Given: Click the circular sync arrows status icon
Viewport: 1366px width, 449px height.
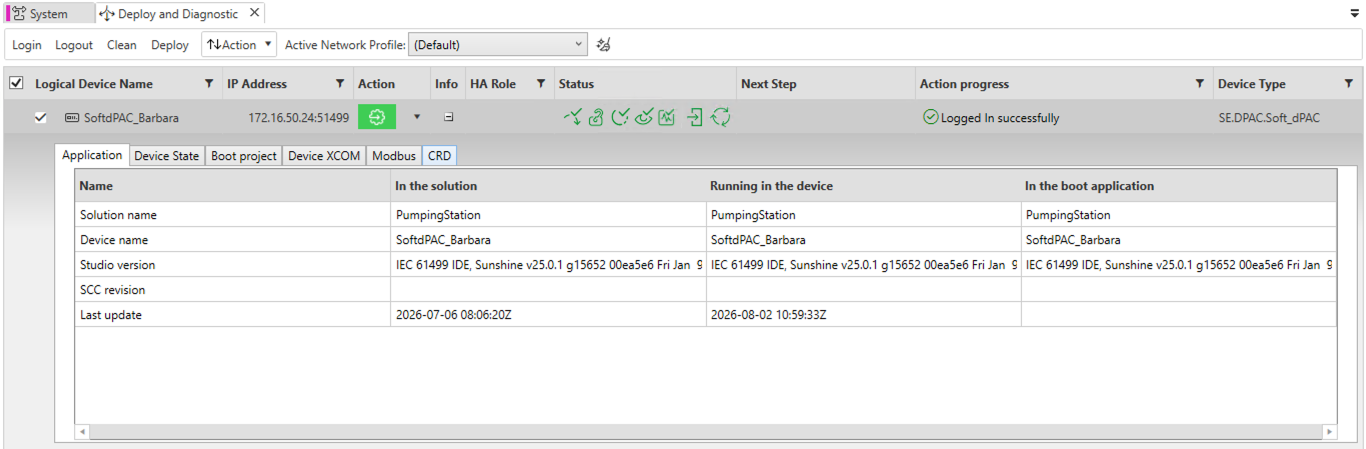Looking at the screenshot, I should [x=720, y=117].
